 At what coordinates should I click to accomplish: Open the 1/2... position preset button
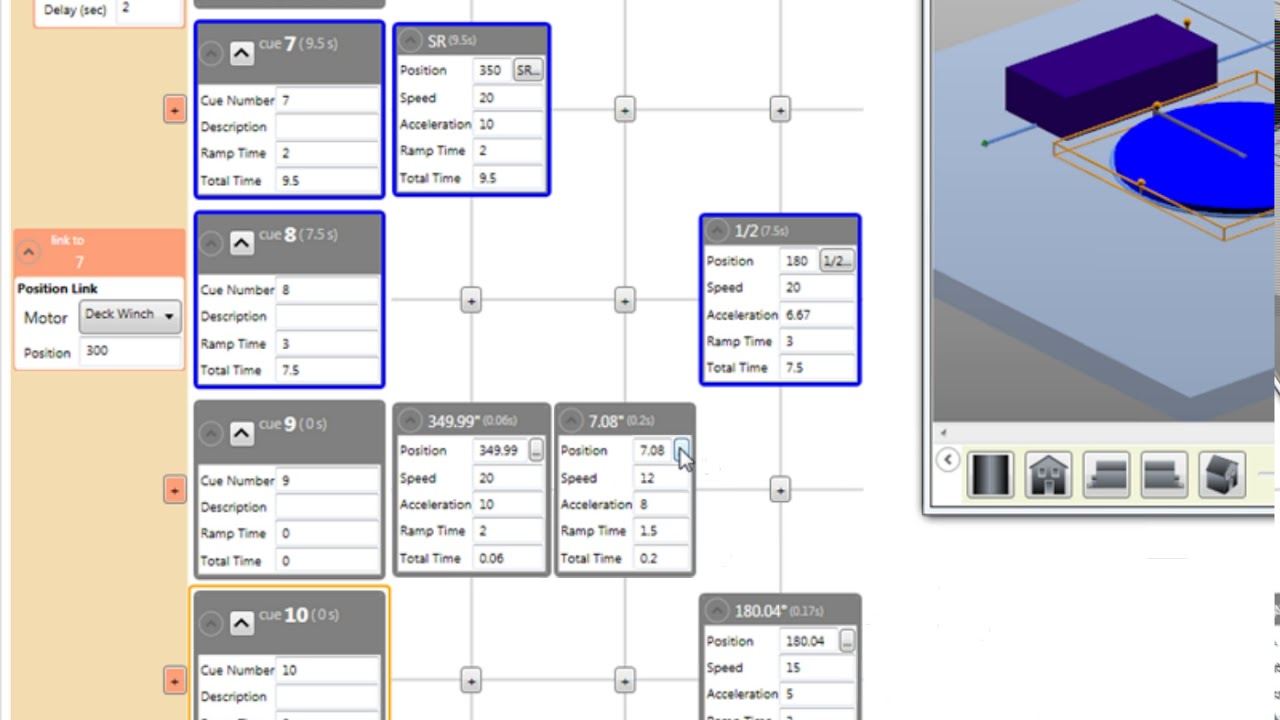835,261
